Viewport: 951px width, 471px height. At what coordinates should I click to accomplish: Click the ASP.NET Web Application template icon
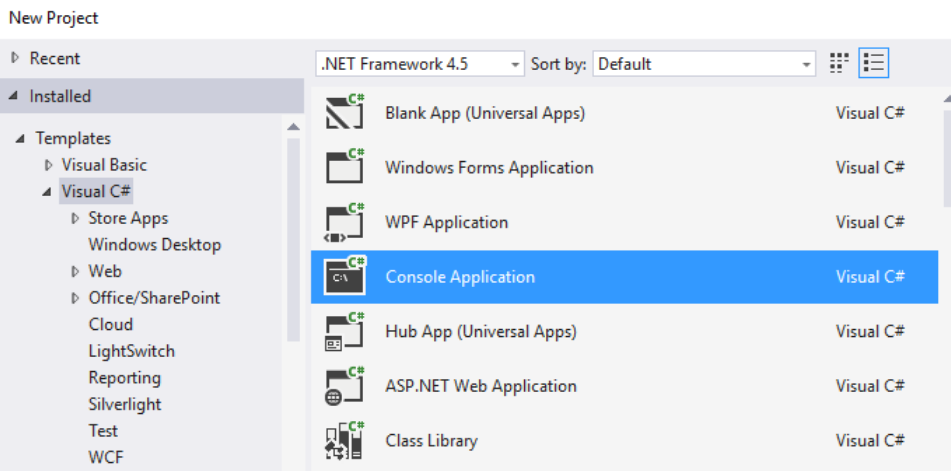point(344,386)
